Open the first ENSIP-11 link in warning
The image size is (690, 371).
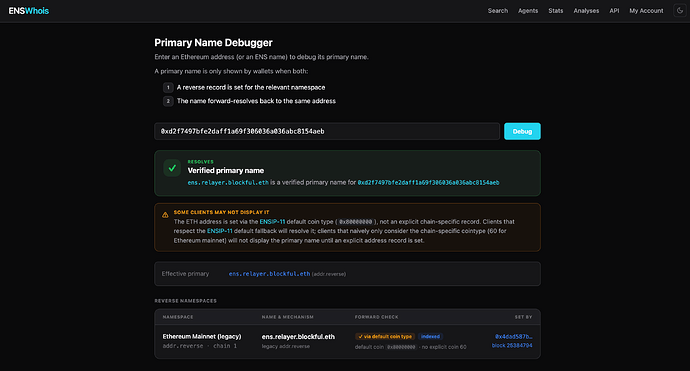[272, 221]
